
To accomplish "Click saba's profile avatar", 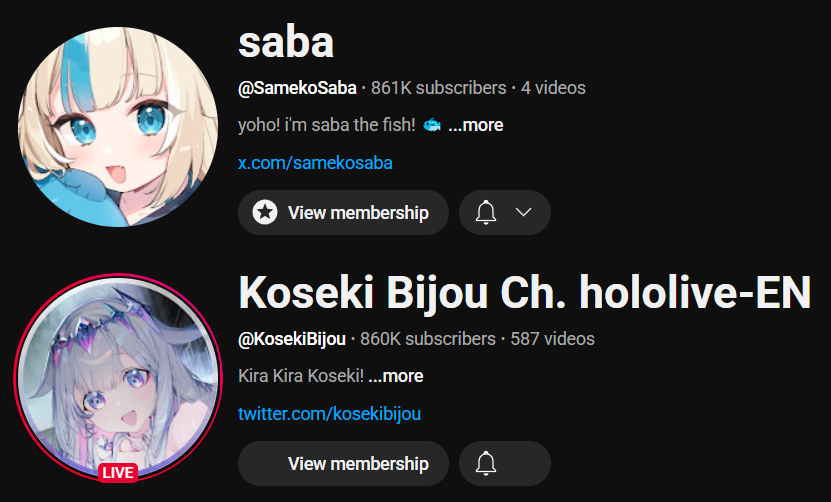I will [x=118, y=127].
